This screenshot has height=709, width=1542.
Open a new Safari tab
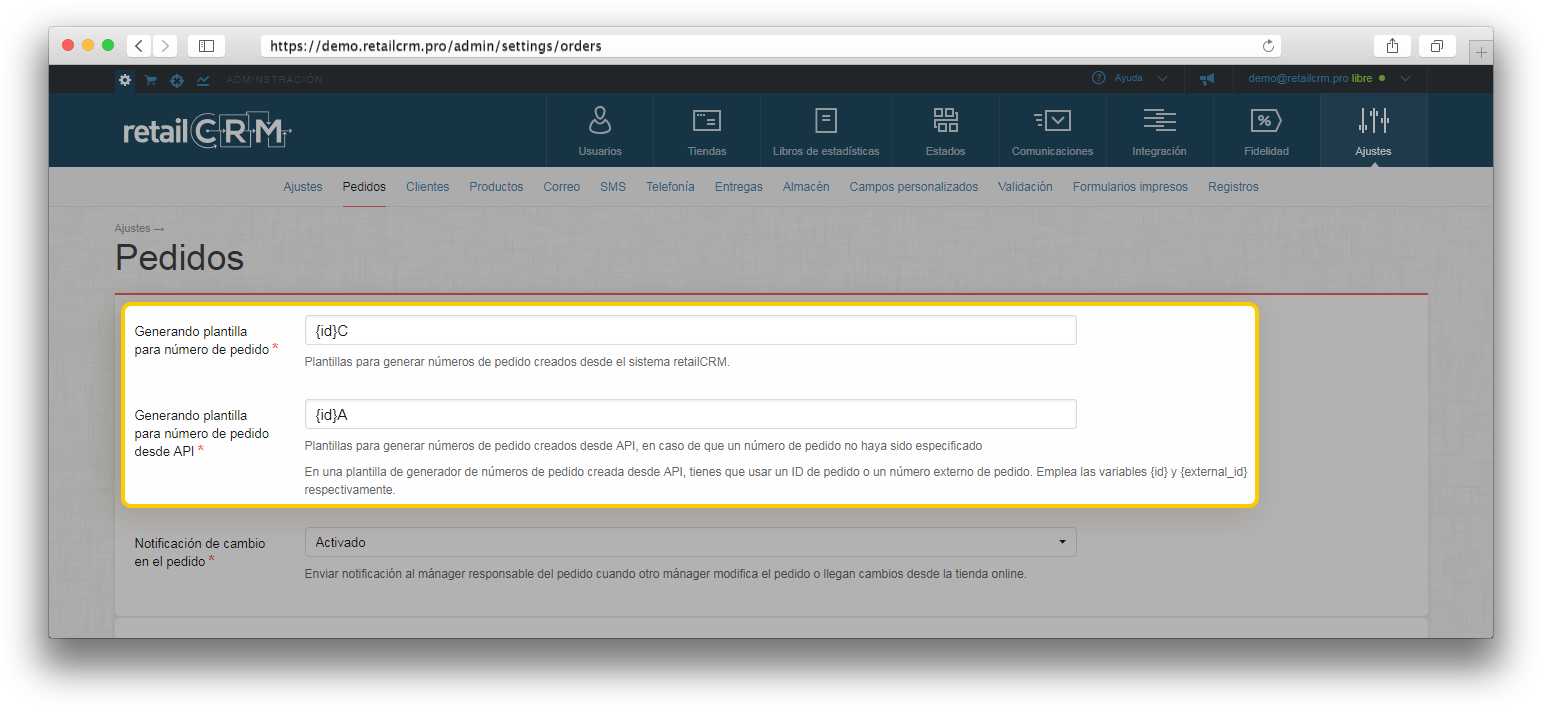tap(1481, 52)
